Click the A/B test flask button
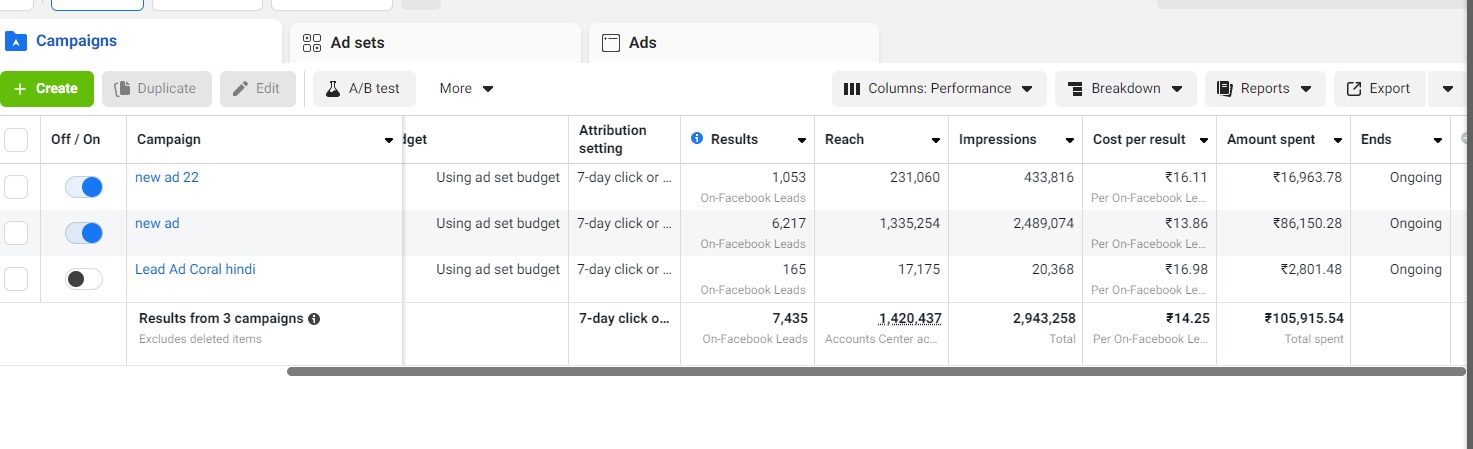The height and width of the screenshot is (449, 1473). tap(364, 89)
